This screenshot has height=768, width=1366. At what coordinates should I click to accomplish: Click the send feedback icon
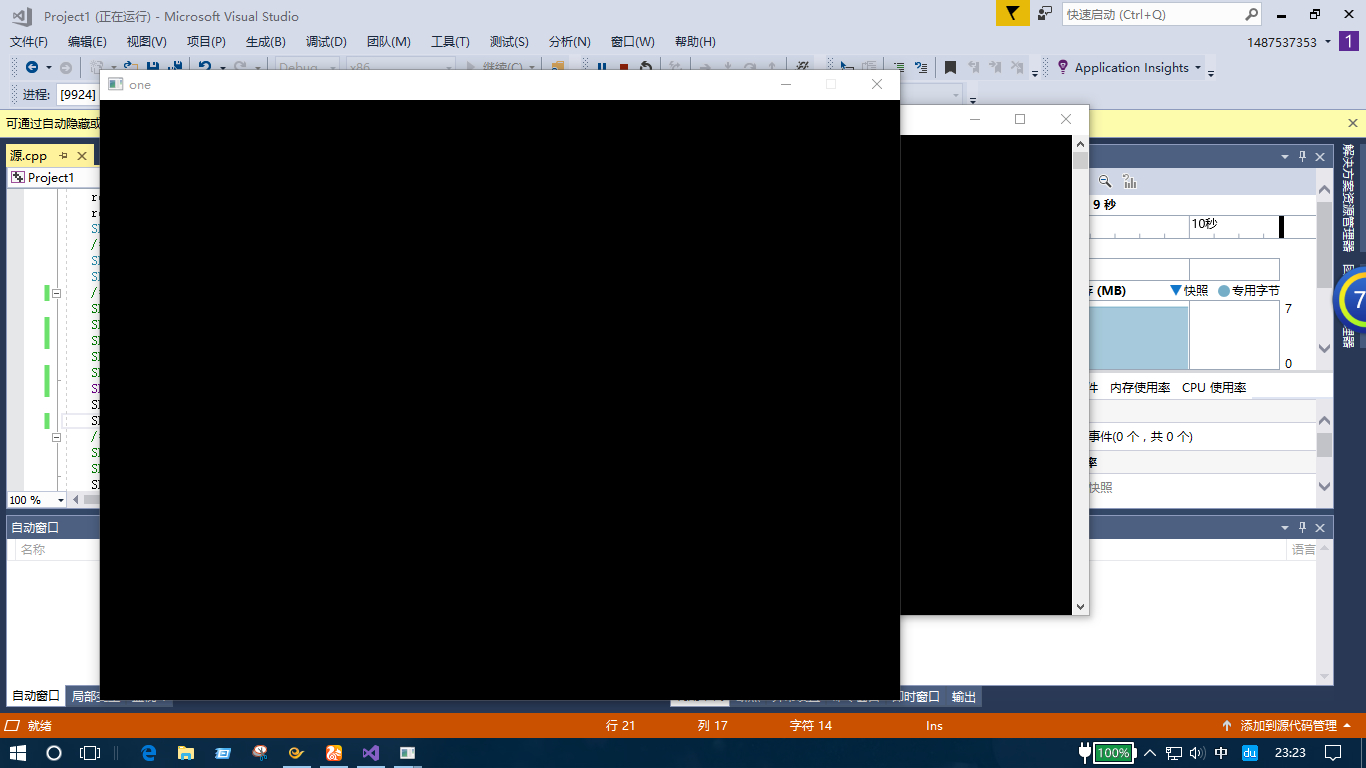[1045, 13]
